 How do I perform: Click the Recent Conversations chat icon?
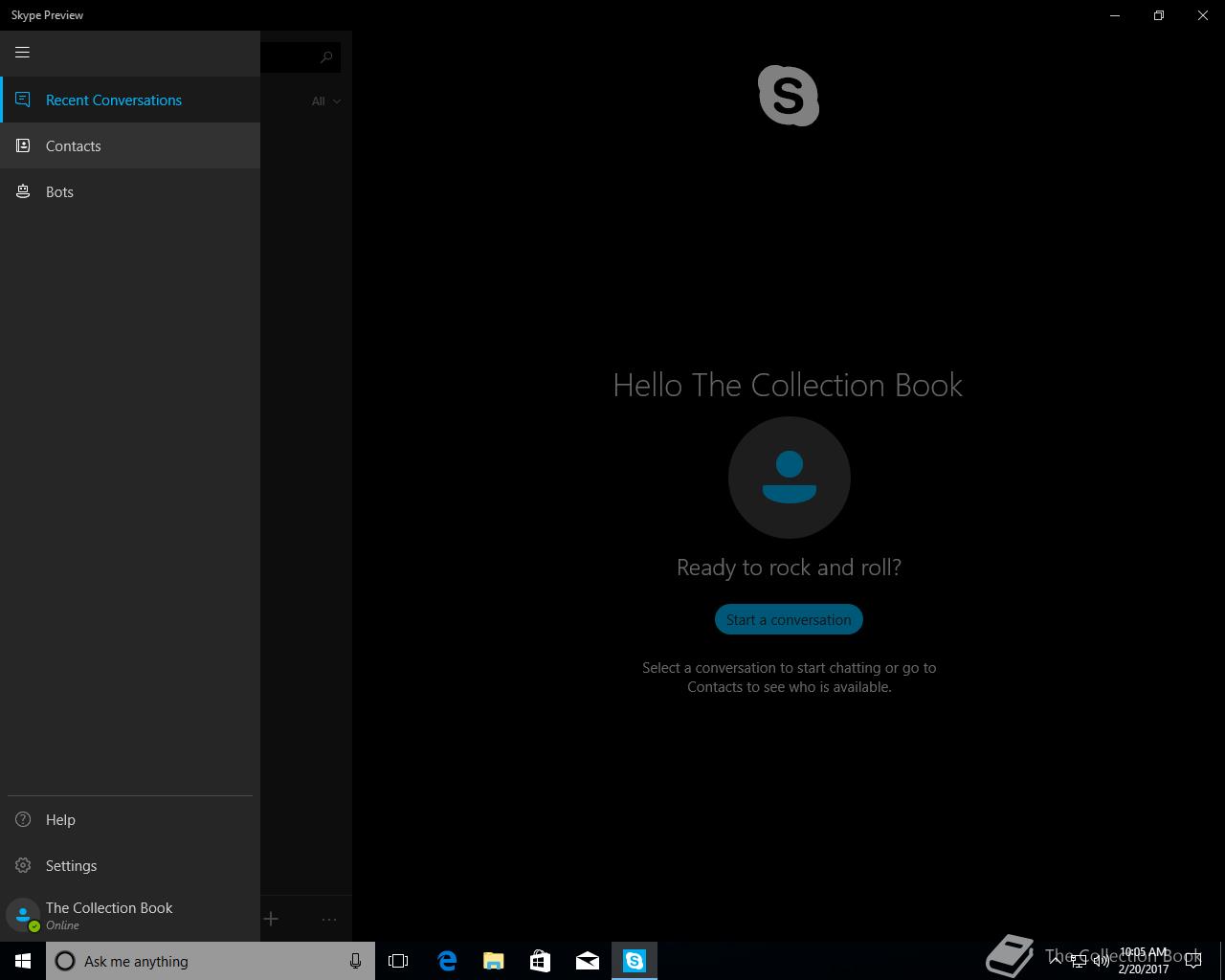[x=23, y=100]
